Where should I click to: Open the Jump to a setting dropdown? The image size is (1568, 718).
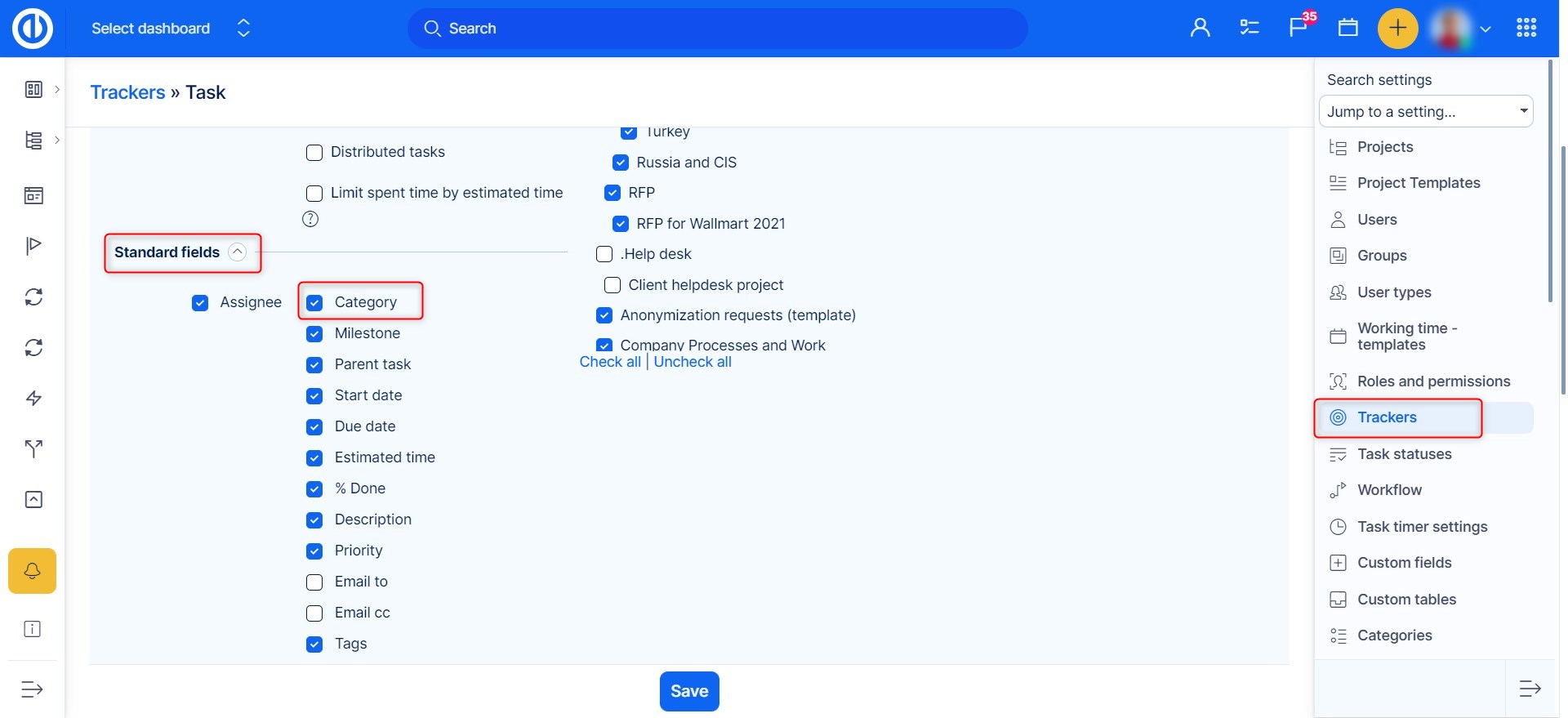(1425, 112)
